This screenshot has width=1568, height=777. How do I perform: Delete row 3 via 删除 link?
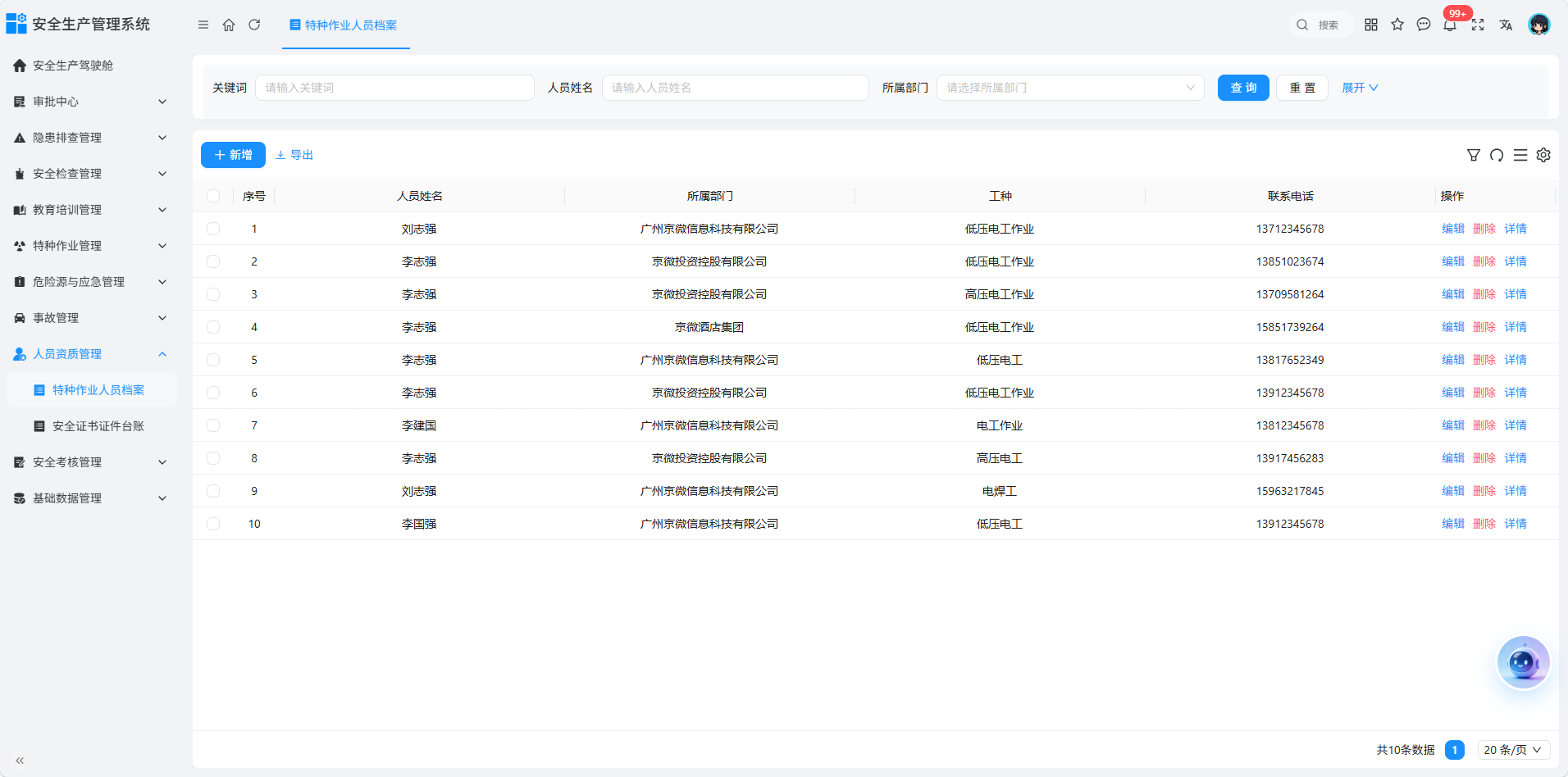tap(1484, 294)
